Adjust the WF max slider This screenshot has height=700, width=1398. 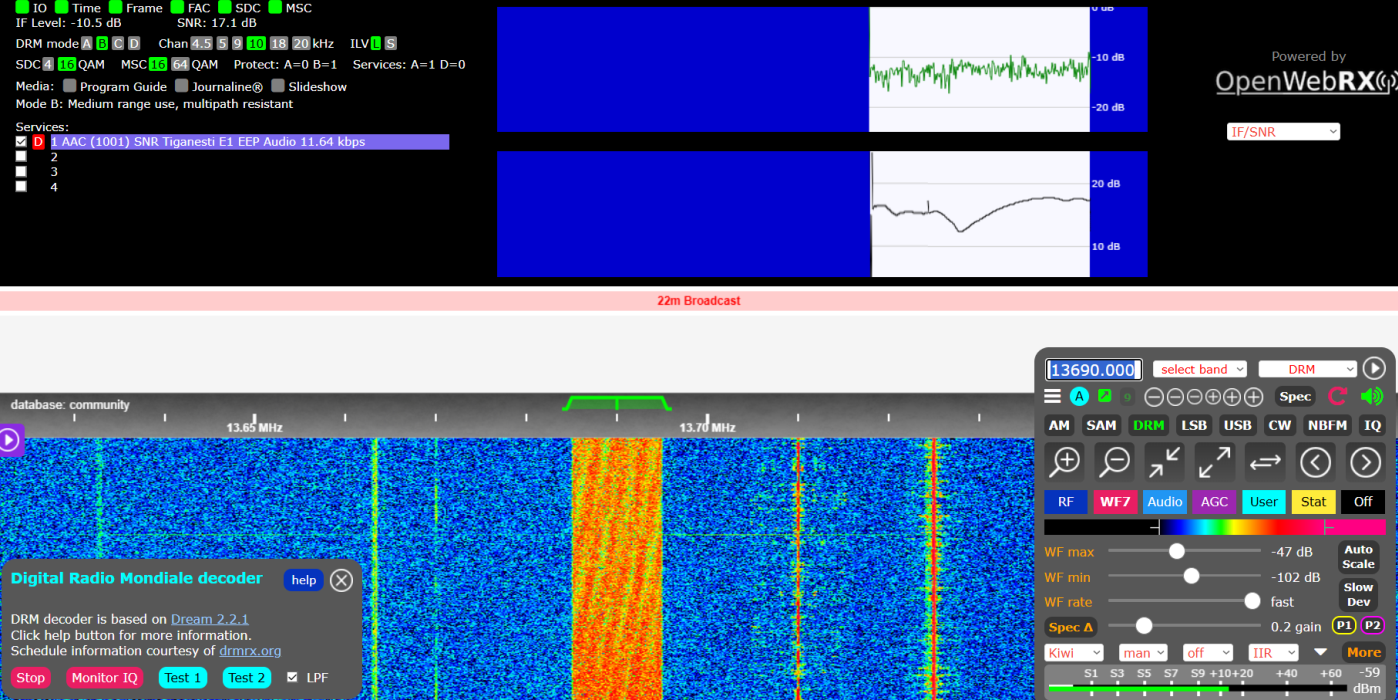pyautogui.click(x=1176, y=551)
